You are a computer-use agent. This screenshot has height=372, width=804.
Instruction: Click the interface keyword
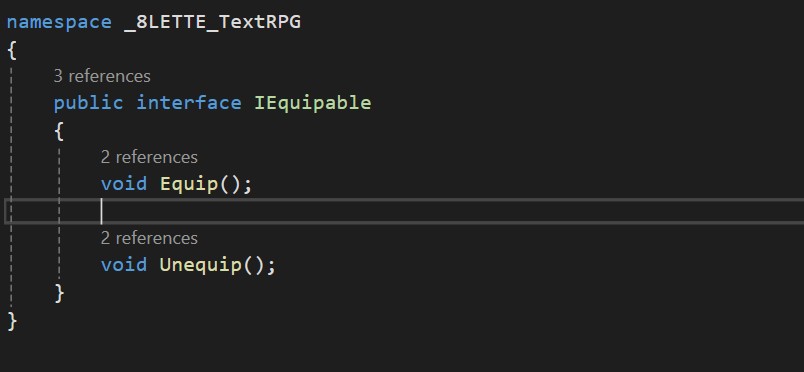(x=189, y=103)
